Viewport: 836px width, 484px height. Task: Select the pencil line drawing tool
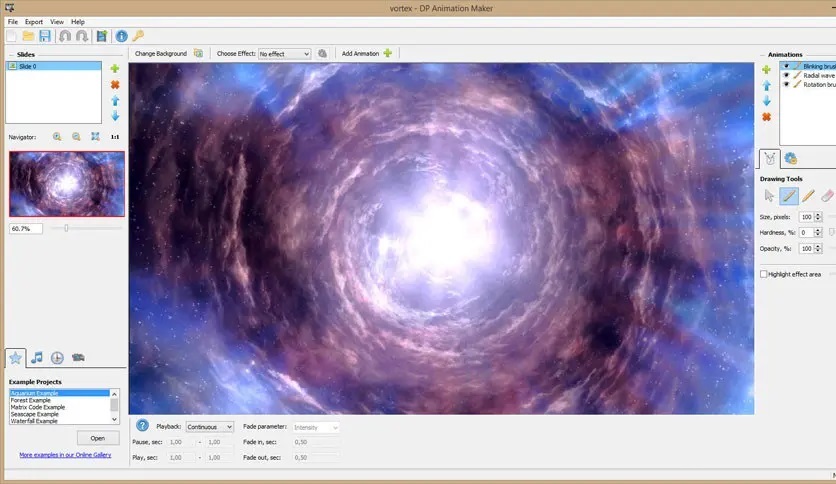808,196
